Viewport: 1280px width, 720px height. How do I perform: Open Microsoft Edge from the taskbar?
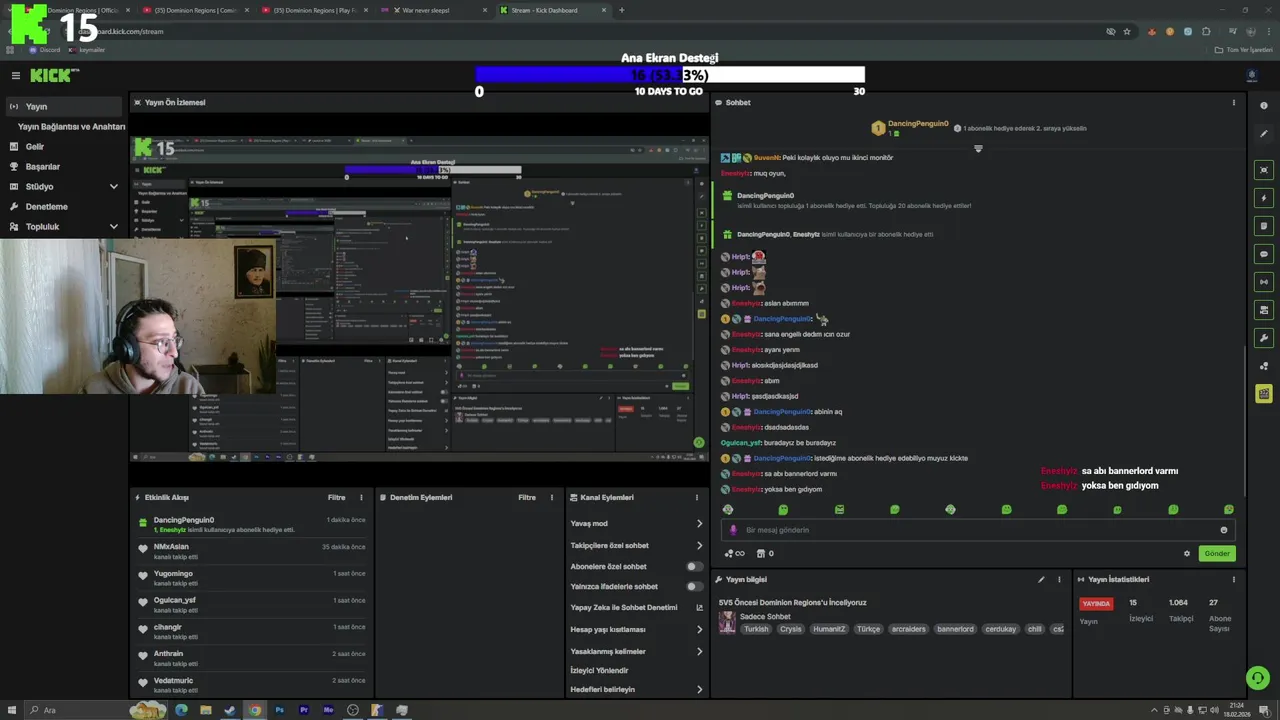[181, 710]
